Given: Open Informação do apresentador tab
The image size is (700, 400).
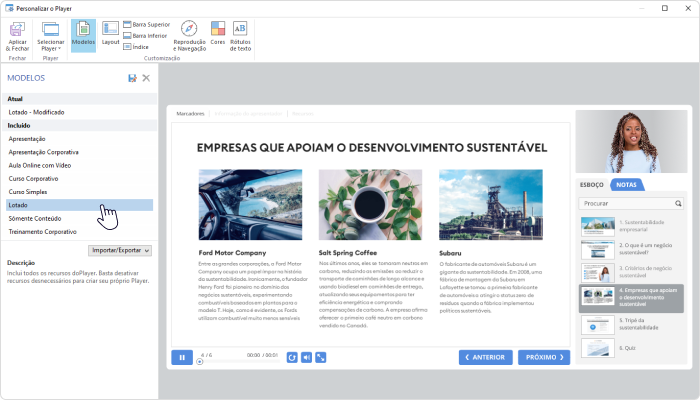Looking at the screenshot, I should pos(248,114).
